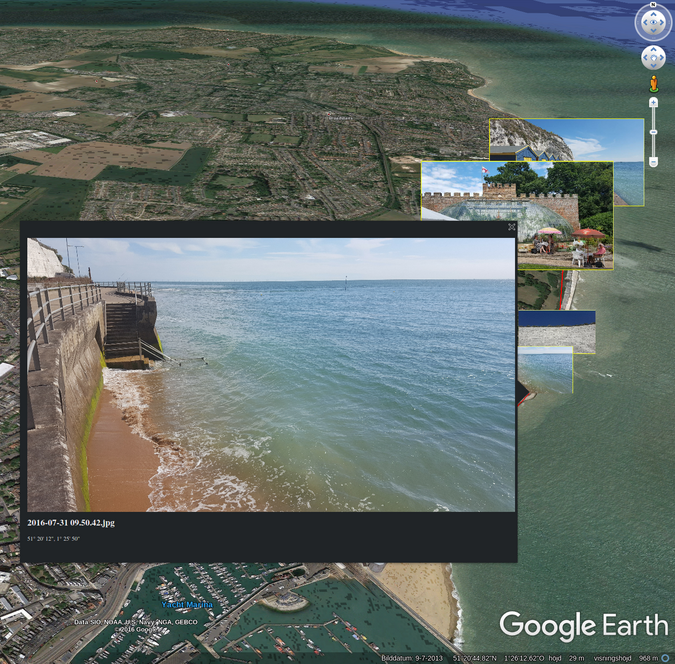This screenshot has width=675, height=664.
Task: Pan map left with move joystick
Action: [x=646, y=58]
